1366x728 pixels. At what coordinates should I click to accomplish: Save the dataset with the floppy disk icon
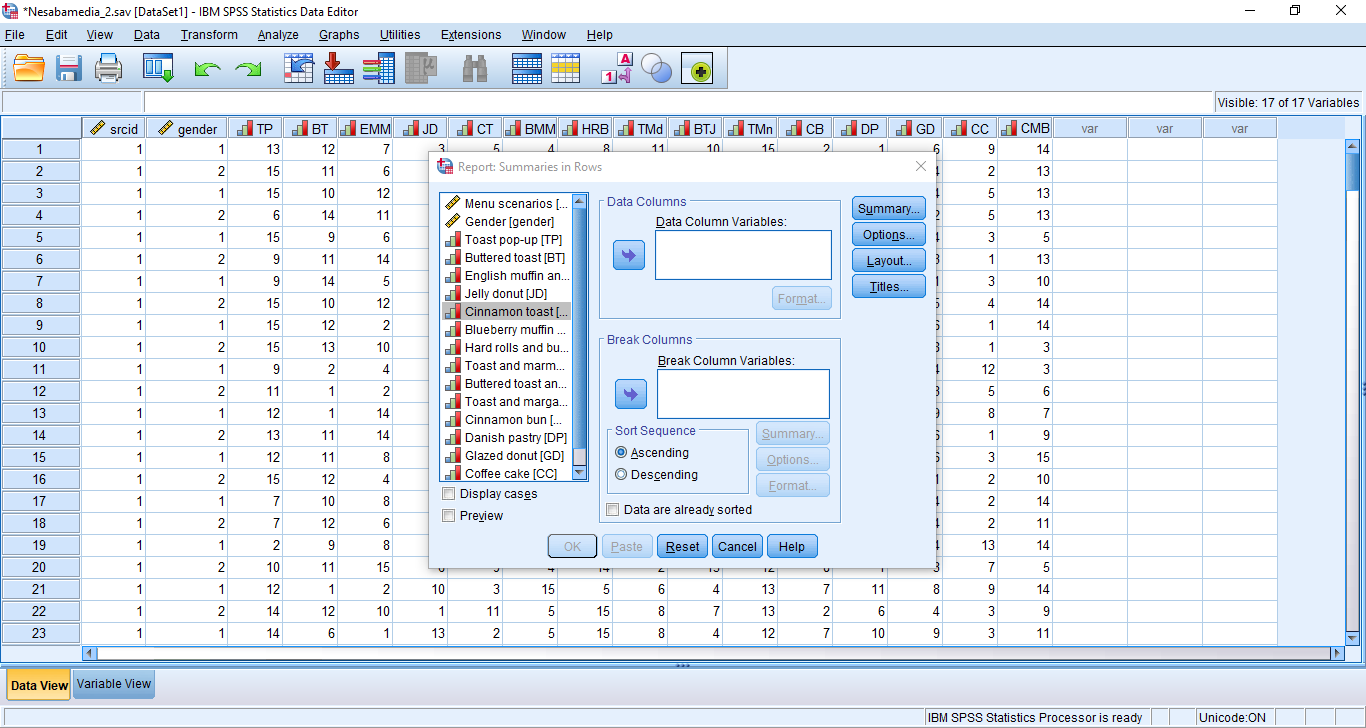click(x=69, y=69)
